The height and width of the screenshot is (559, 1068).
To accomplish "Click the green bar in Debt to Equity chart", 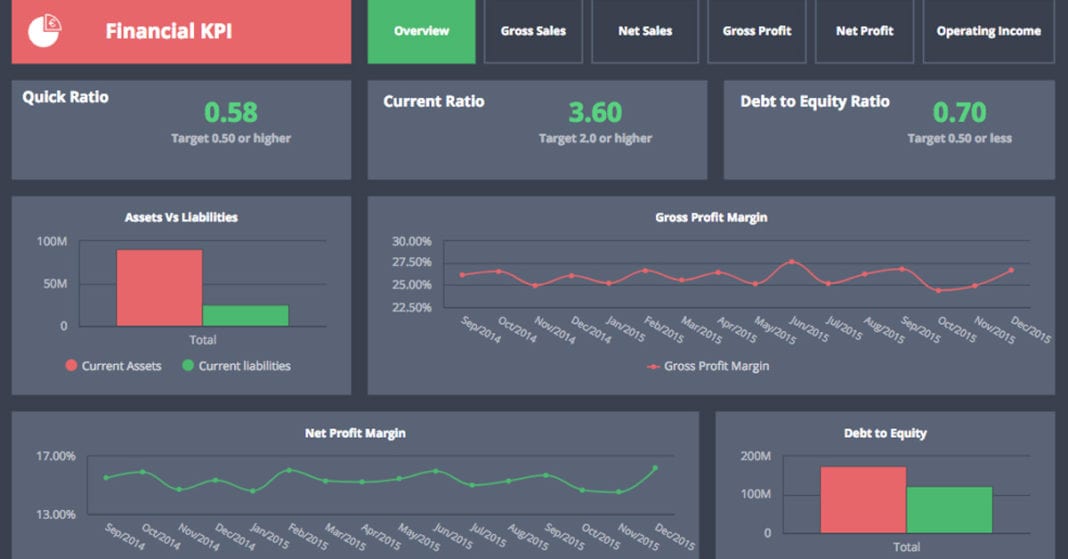I will (x=949, y=510).
